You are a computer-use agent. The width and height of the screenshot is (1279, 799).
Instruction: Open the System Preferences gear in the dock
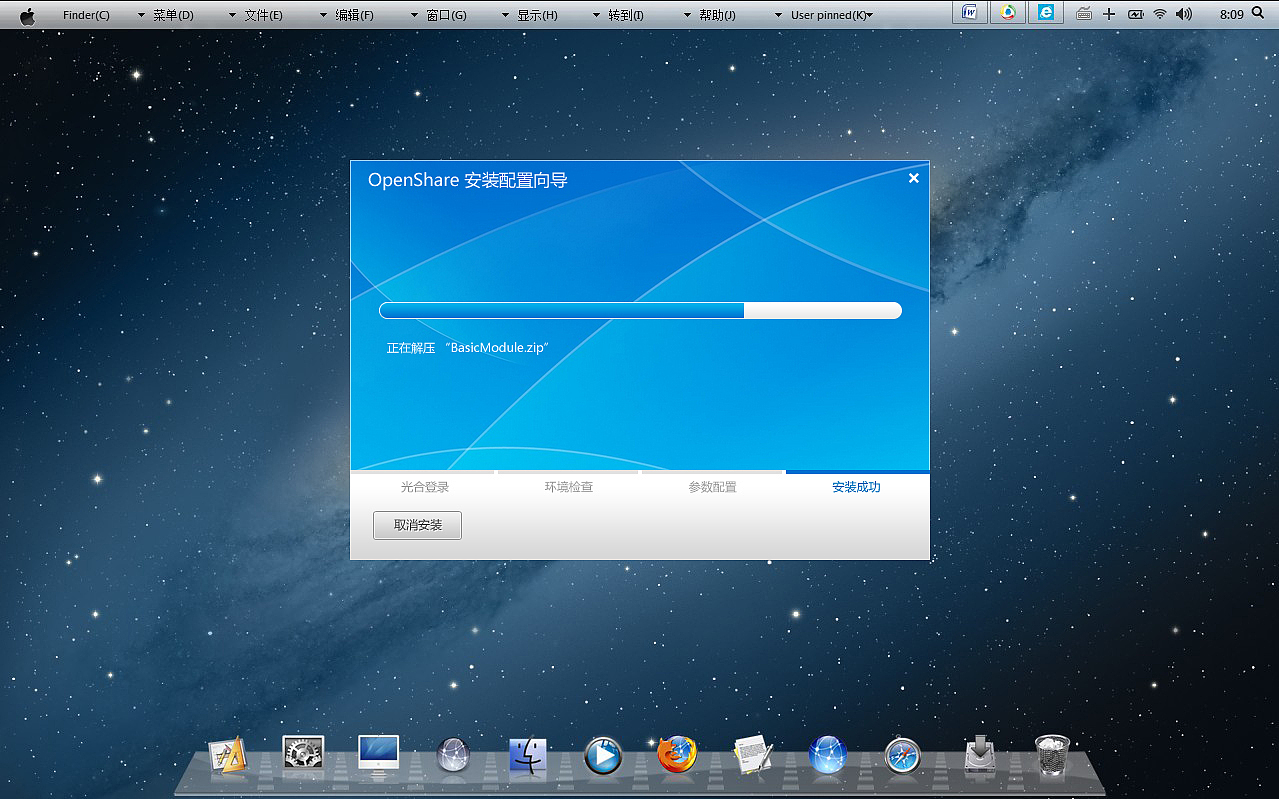pyautogui.click(x=303, y=752)
